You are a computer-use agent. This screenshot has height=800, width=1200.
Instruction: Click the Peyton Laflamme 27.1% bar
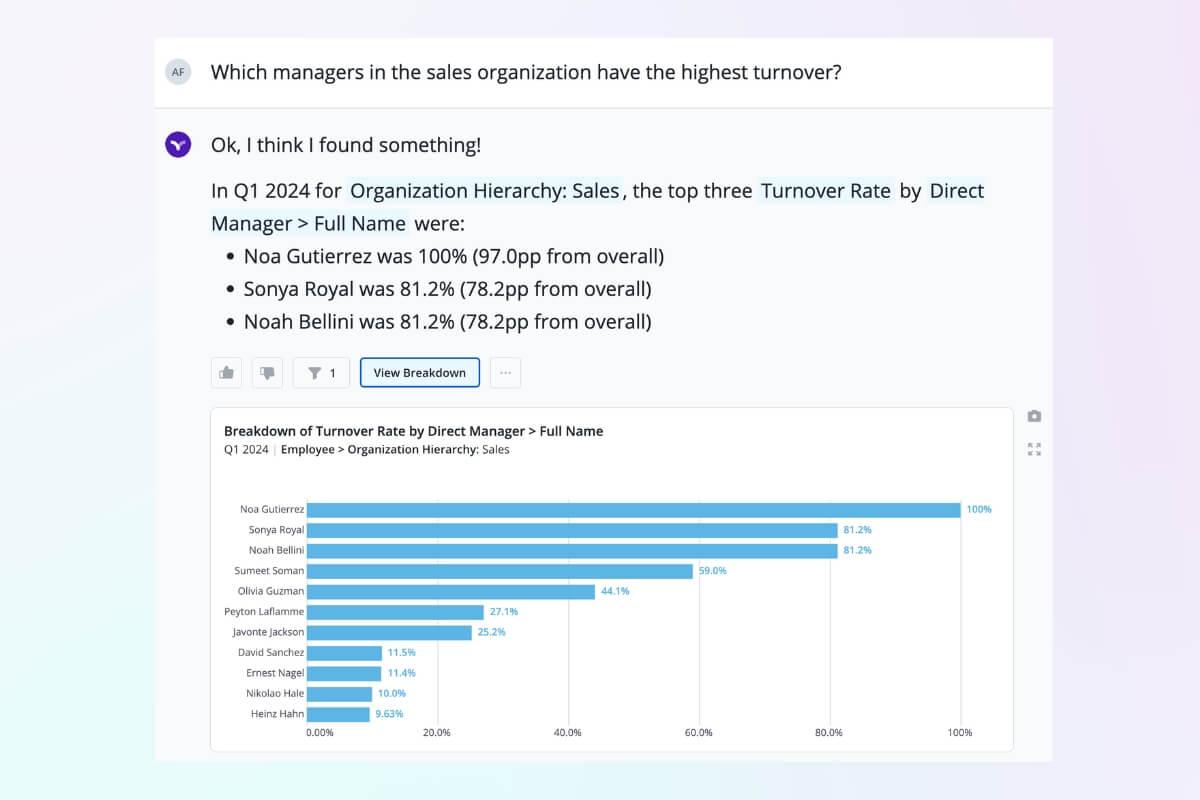395,612
